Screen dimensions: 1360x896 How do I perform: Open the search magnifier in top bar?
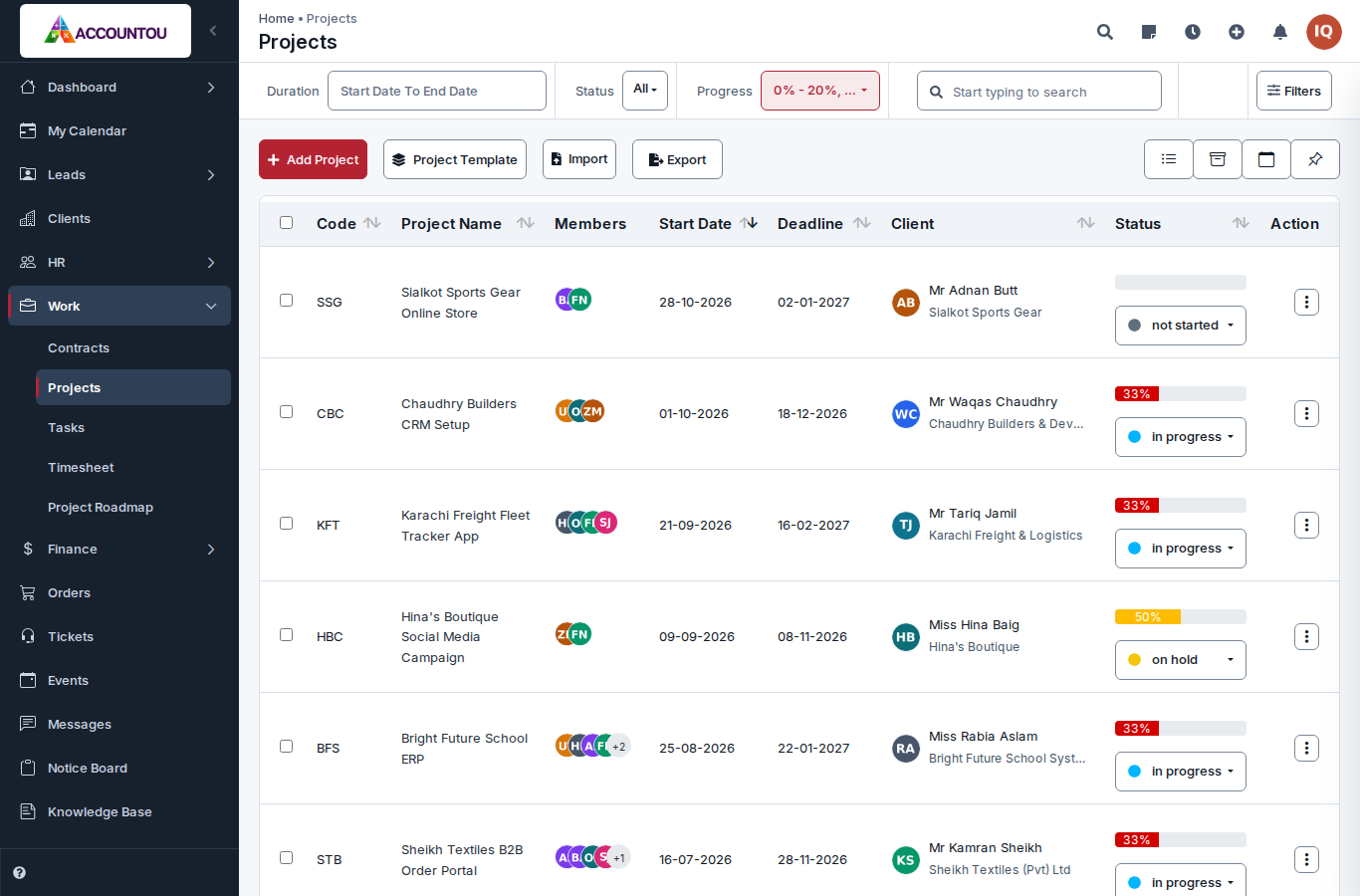click(1105, 32)
